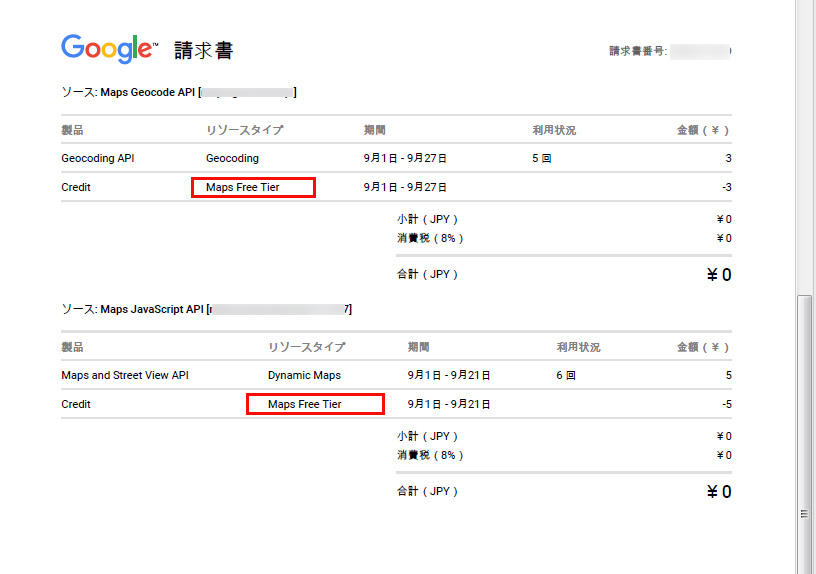The width and height of the screenshot is (816, 574).
Task: Select the Geocoding API product cell
Action: click(98, 158)
